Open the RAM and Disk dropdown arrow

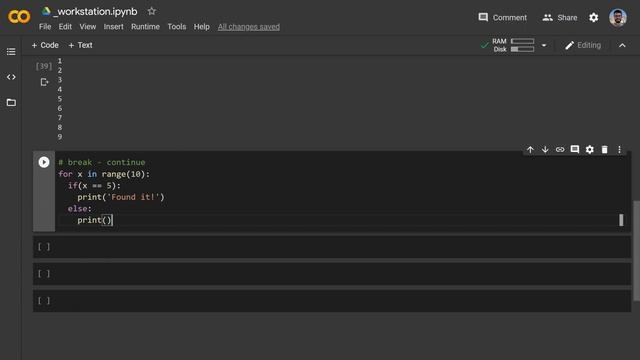[x=544, y=45]
